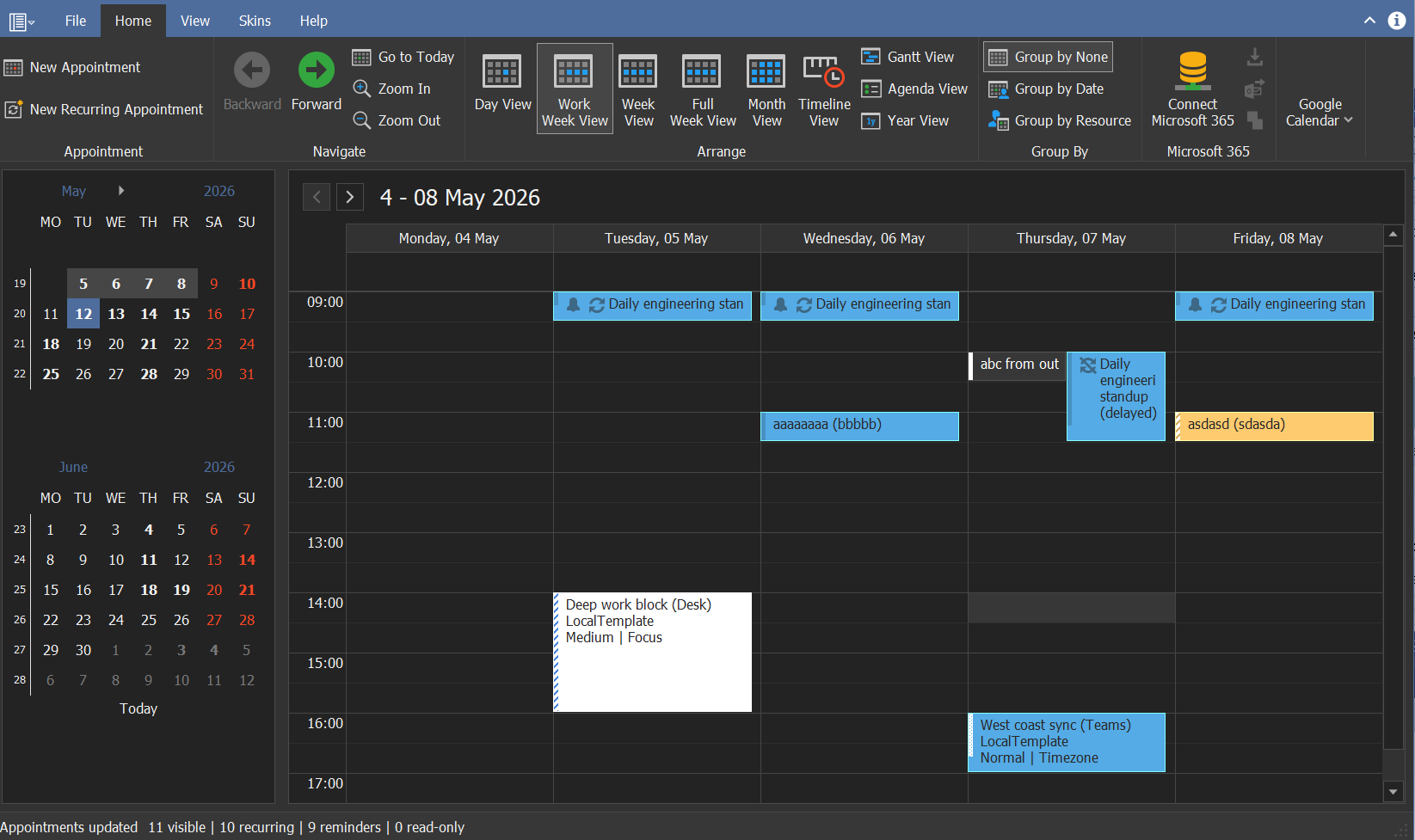Open the File menu
The height and width of the screenshot is (840, 1415).
tap(76, 21)
